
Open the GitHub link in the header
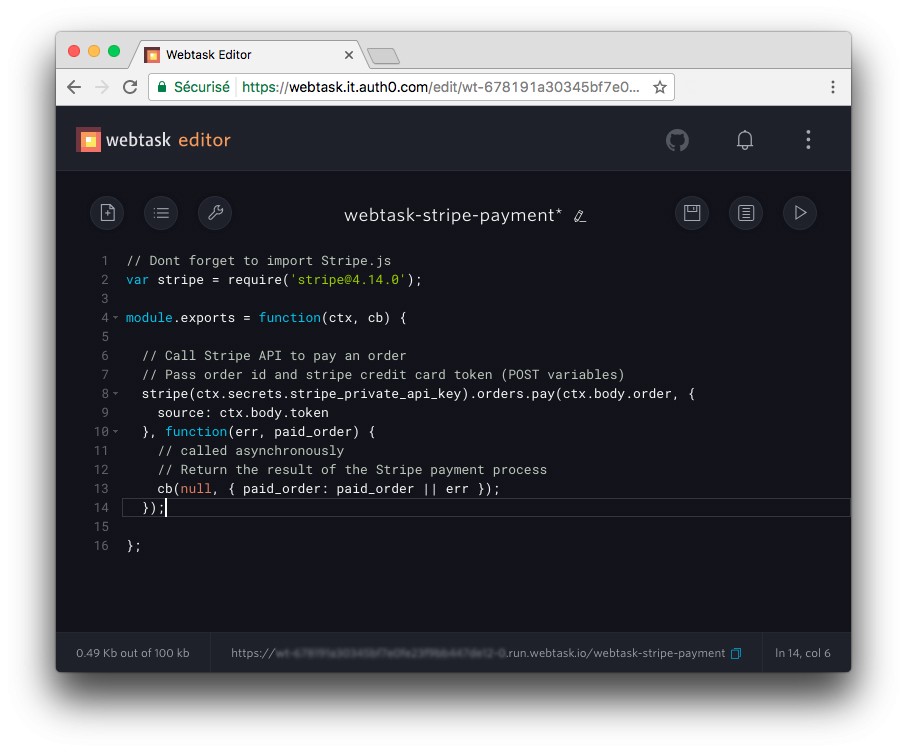coord(677,140)
